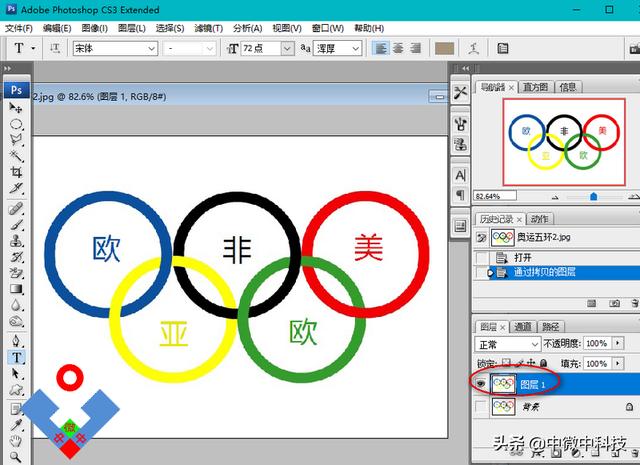
Task: Toggle lock transparent pixels in Layers panel
Action: [506, 363]
